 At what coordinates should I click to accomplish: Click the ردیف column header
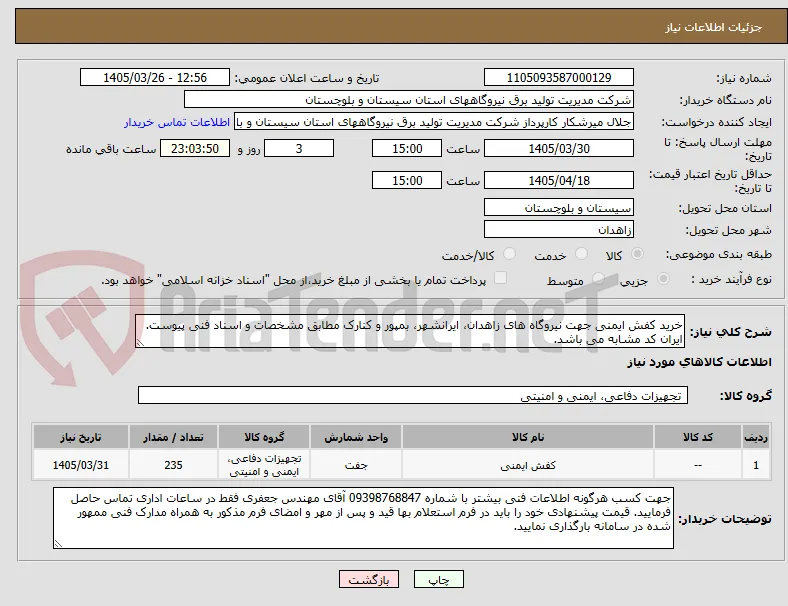point(755,437)
